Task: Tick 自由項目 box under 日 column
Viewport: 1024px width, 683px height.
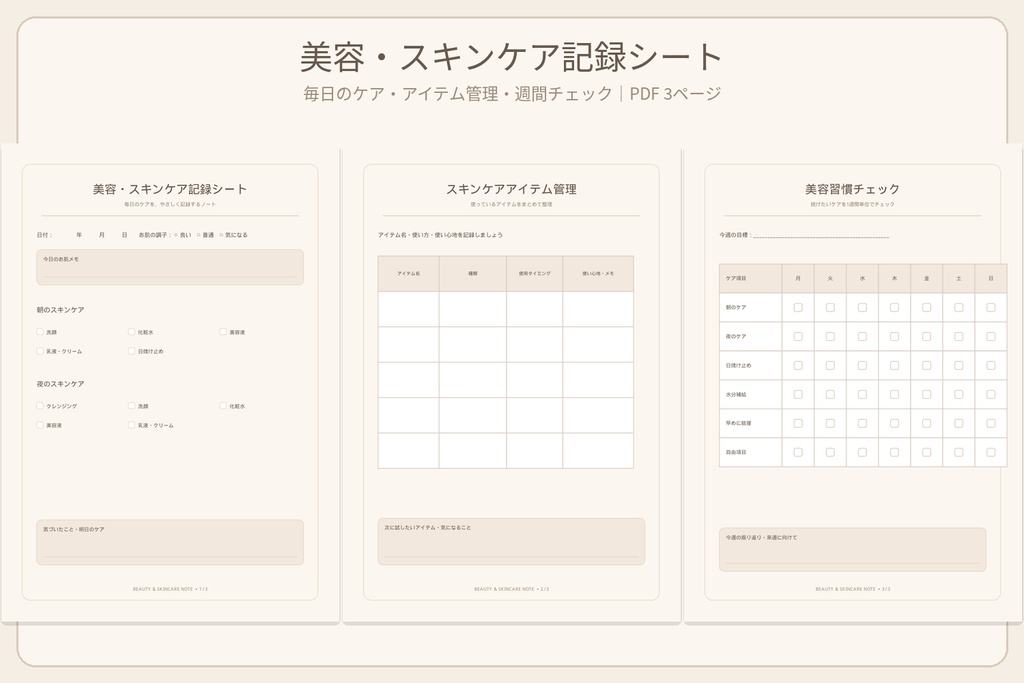Action: click(x=991, y=452)
